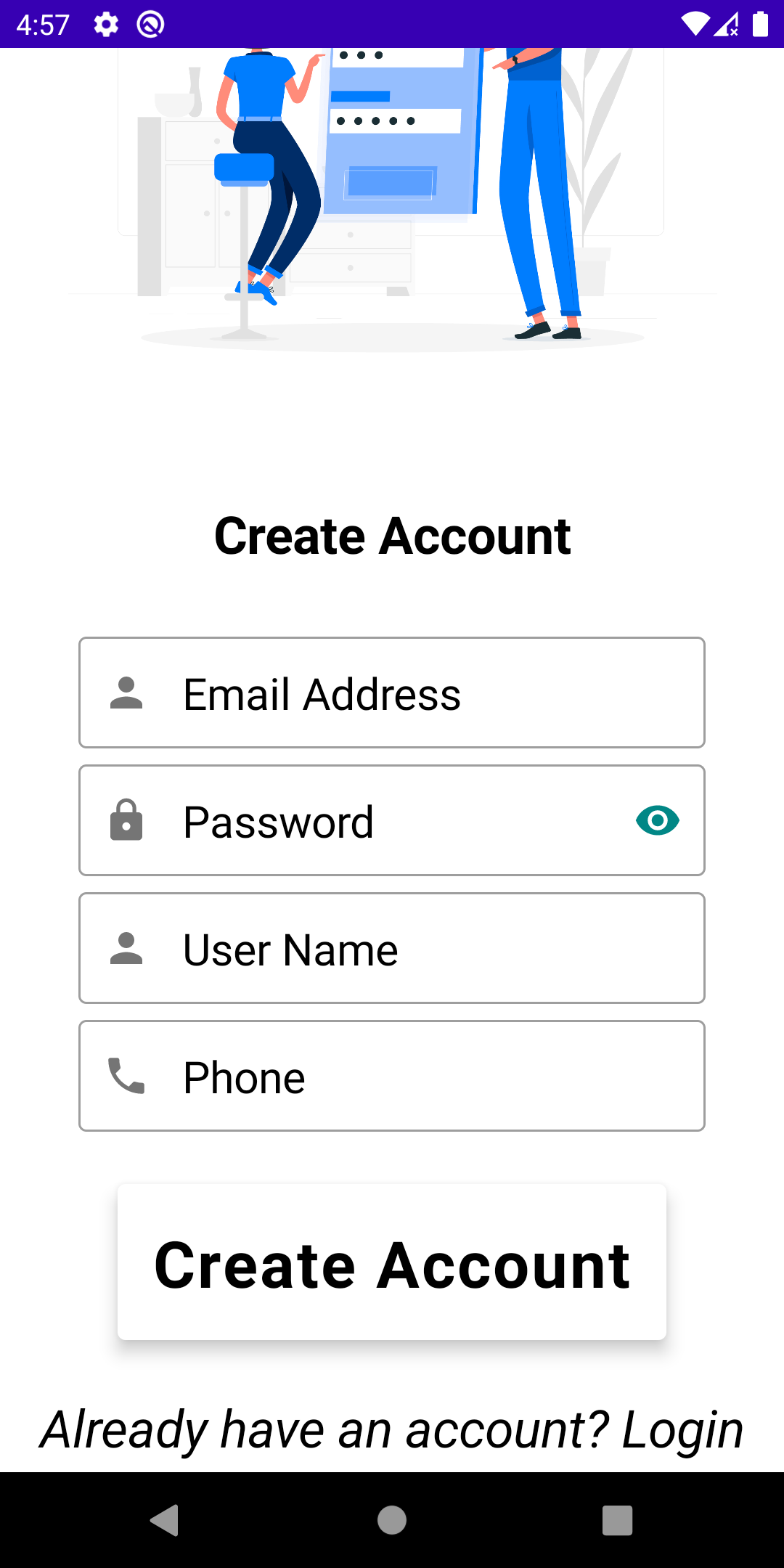Click the phone receiver icon in Phone field
The width and height of the screenshot is (784, 1568).
[126, 1076]
